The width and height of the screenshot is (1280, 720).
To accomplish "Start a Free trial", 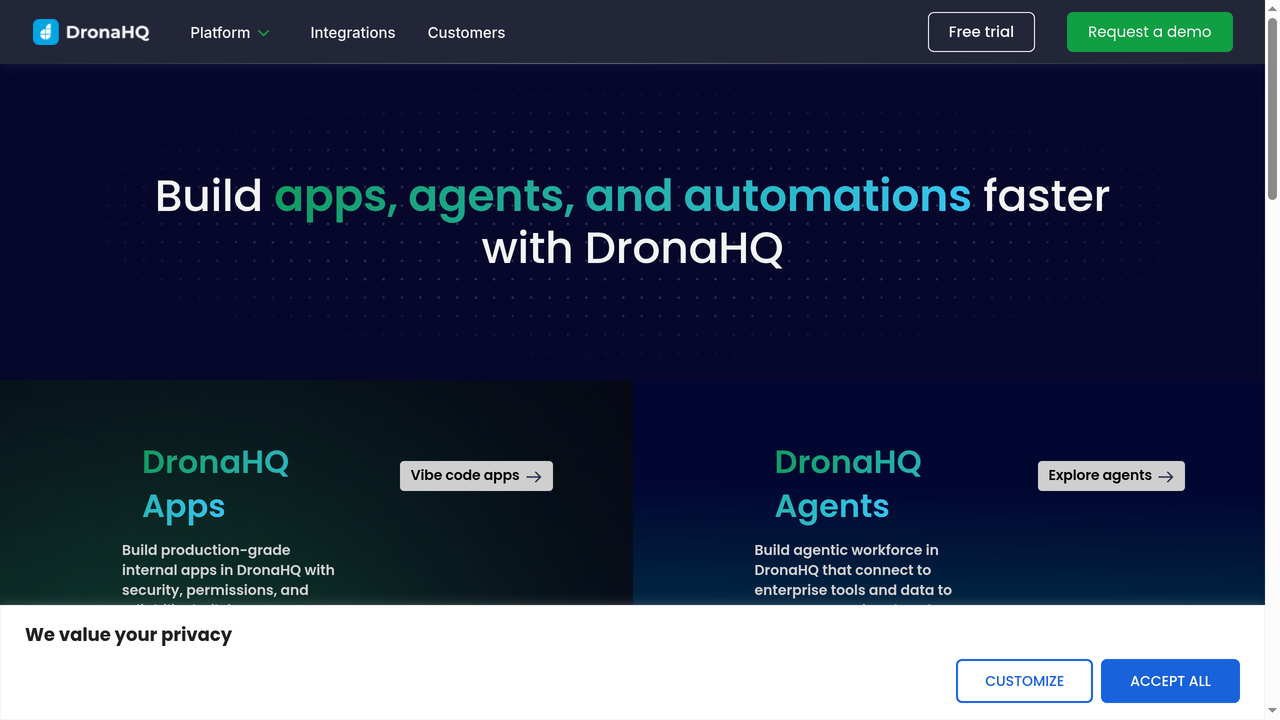I will tap(981, 32).
